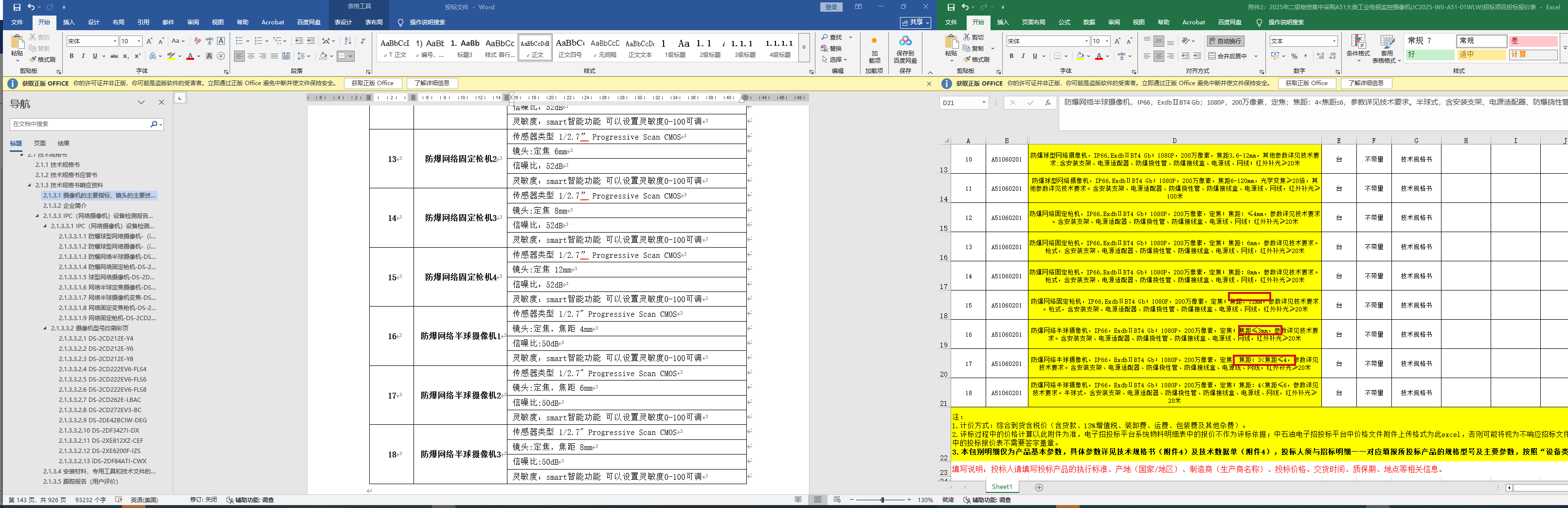Toggle strikethrough in Word
Viewport: 1568px width, 508px height.
(x=114, y=56)
